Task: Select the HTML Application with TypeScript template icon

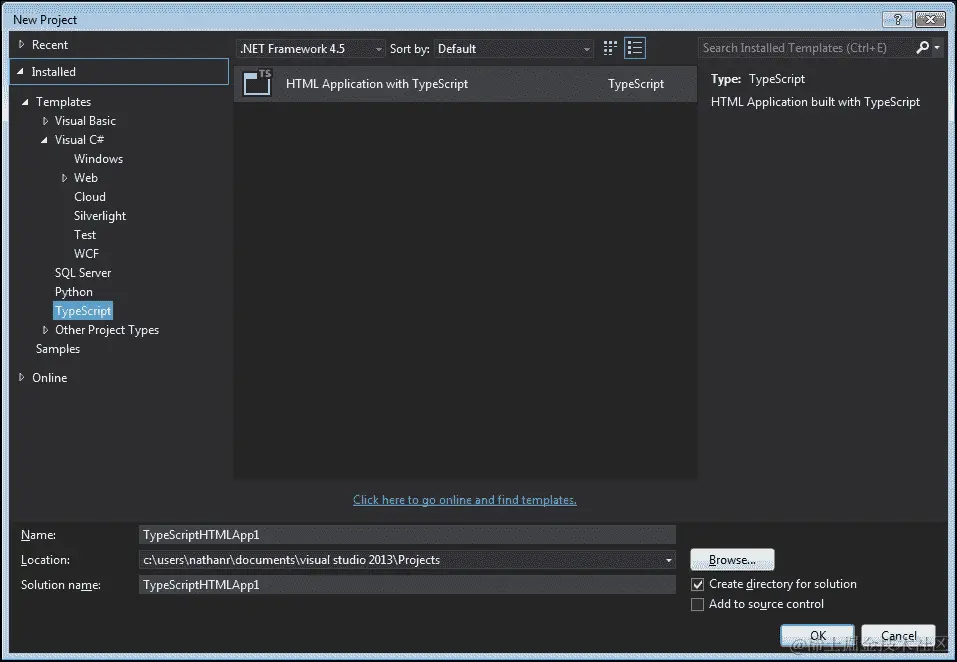Action: tap(257, 83)
